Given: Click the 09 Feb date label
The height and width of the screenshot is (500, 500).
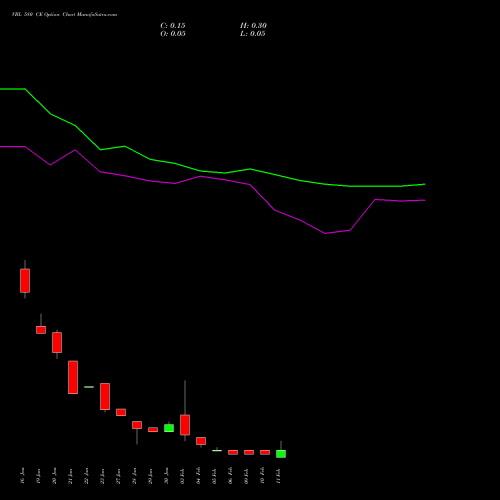Looking at the screenshot, I should click(x=246, y=476).
